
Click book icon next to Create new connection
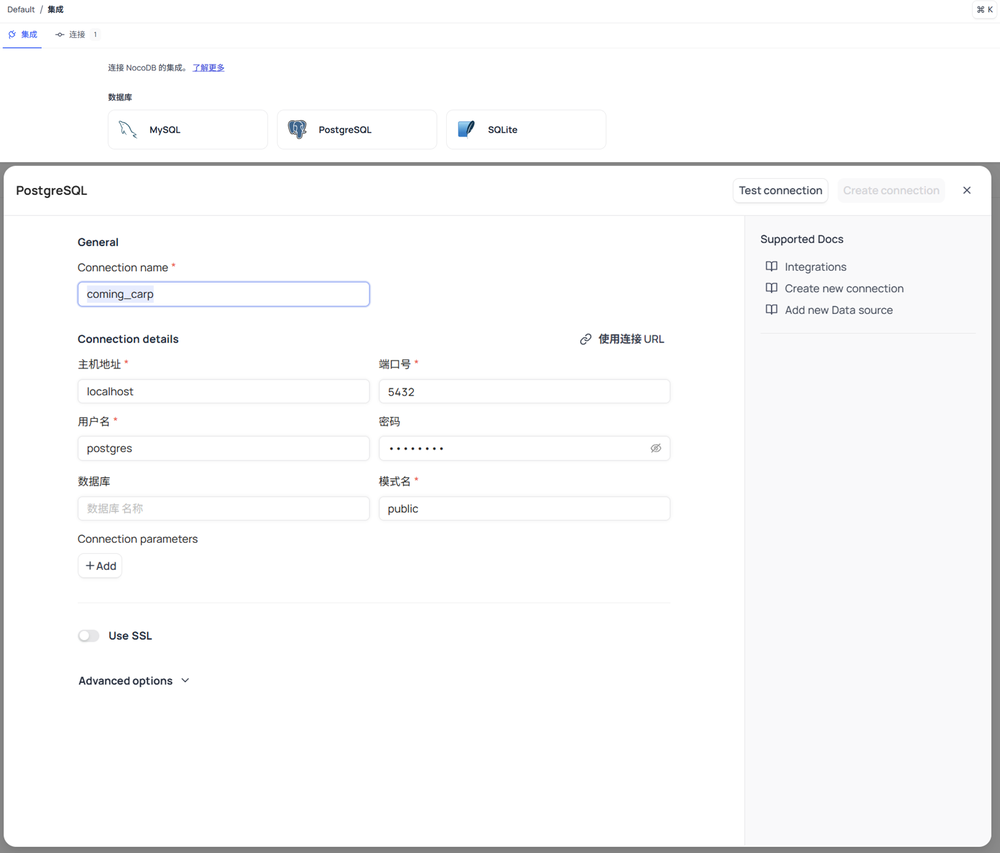[772, 288]
